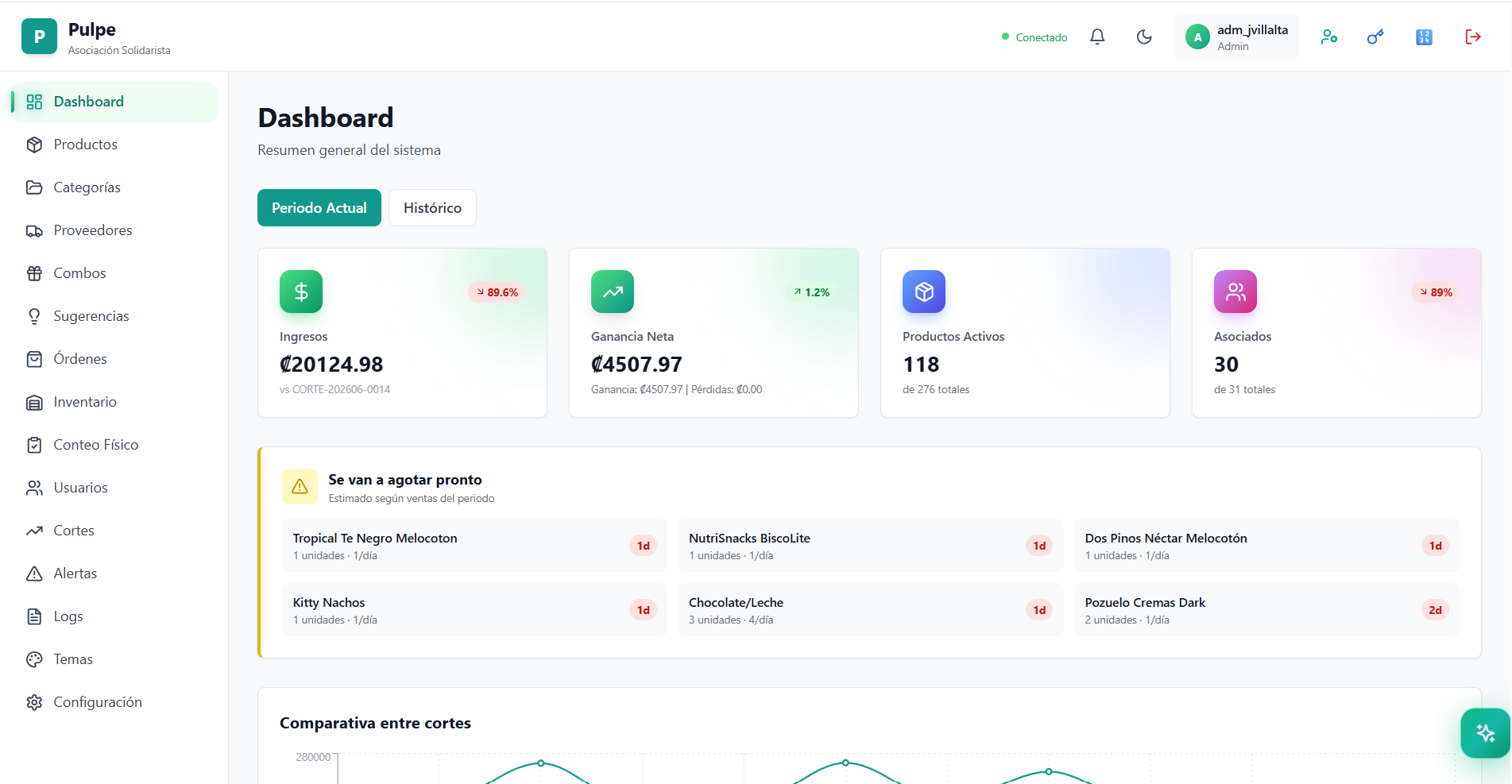Click the Pulpe logo icon
Viewport: 1512px width, 784px height.
39,37
